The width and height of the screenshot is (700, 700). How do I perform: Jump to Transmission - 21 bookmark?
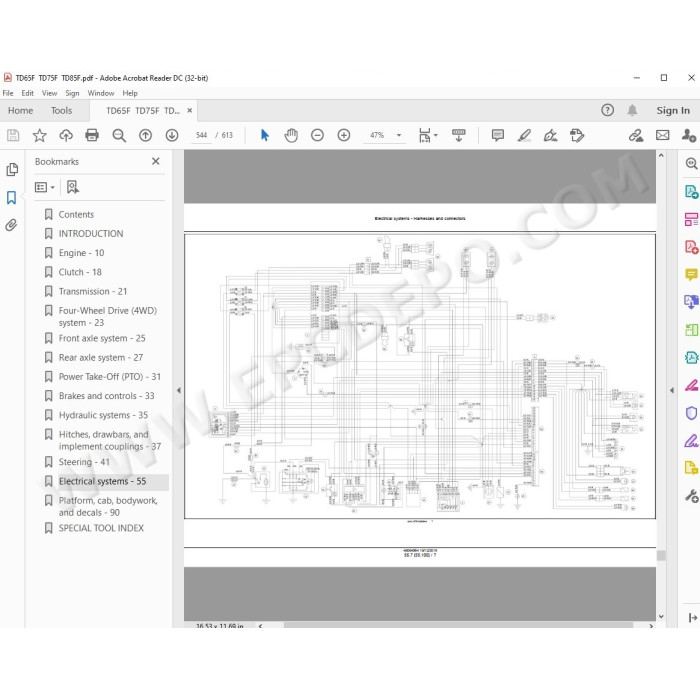coord(93,291)
